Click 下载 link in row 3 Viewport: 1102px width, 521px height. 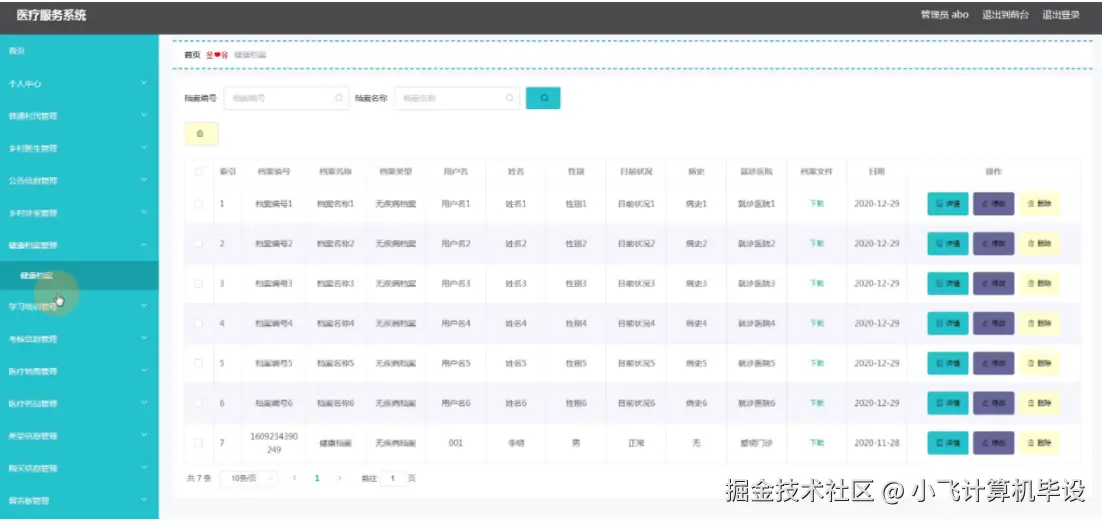point(817,283)
